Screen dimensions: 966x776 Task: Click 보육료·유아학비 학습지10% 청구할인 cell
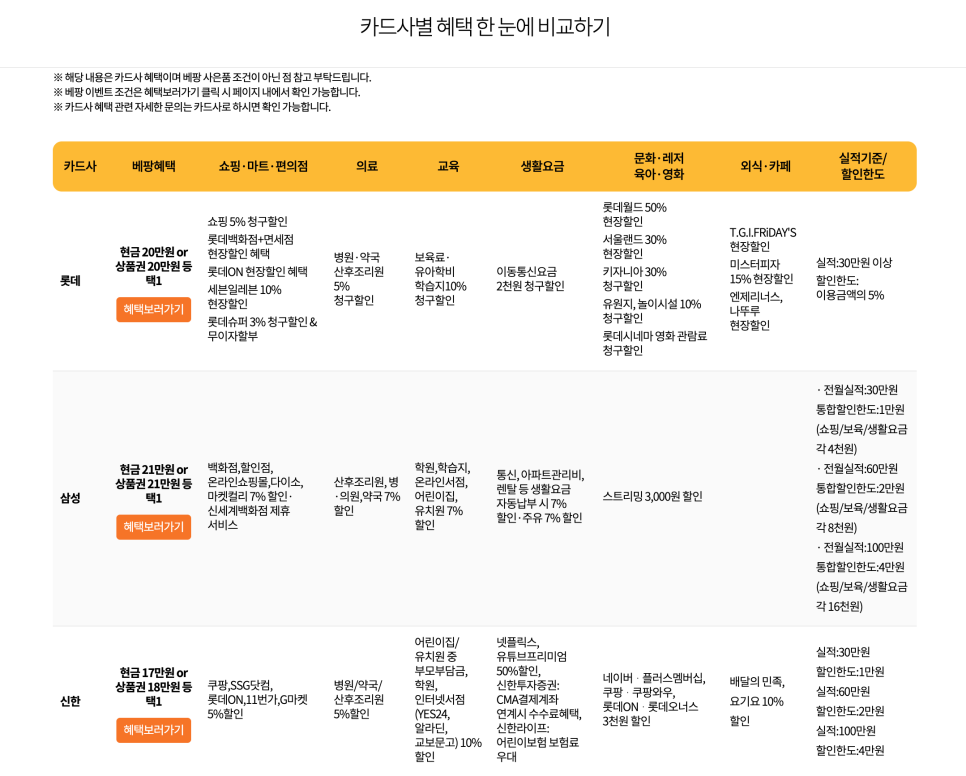click(x=440, y=279)
